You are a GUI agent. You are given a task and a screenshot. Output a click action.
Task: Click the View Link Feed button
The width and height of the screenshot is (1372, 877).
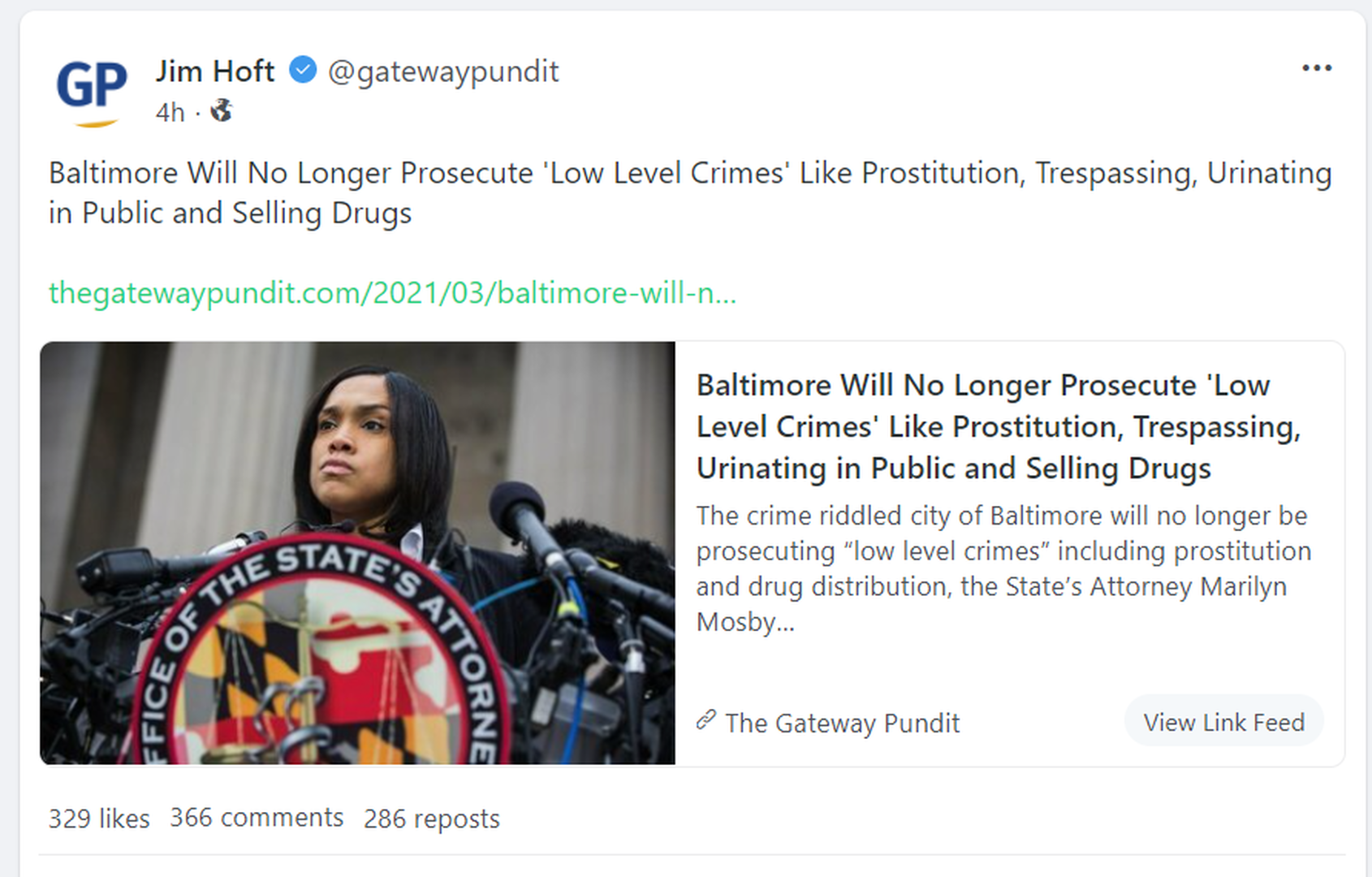coord(1223,722)
